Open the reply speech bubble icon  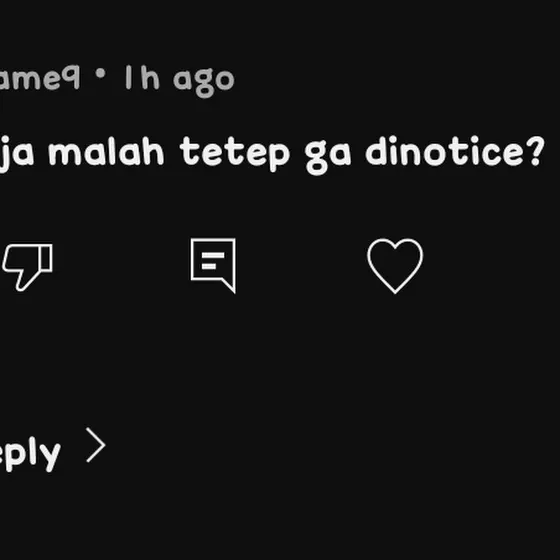[213, 265]
